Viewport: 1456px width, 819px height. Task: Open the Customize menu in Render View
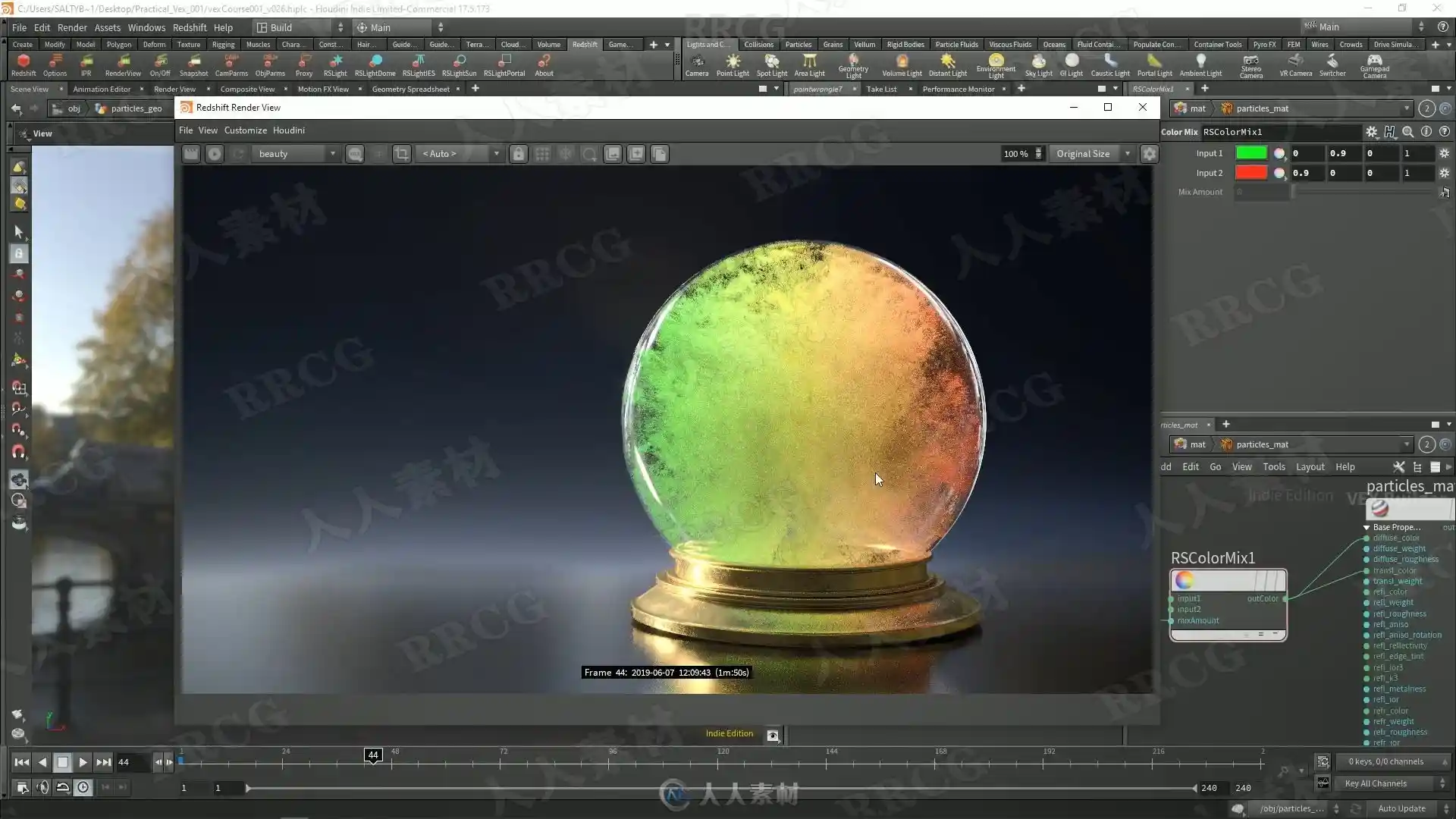(x=245, y=130)
